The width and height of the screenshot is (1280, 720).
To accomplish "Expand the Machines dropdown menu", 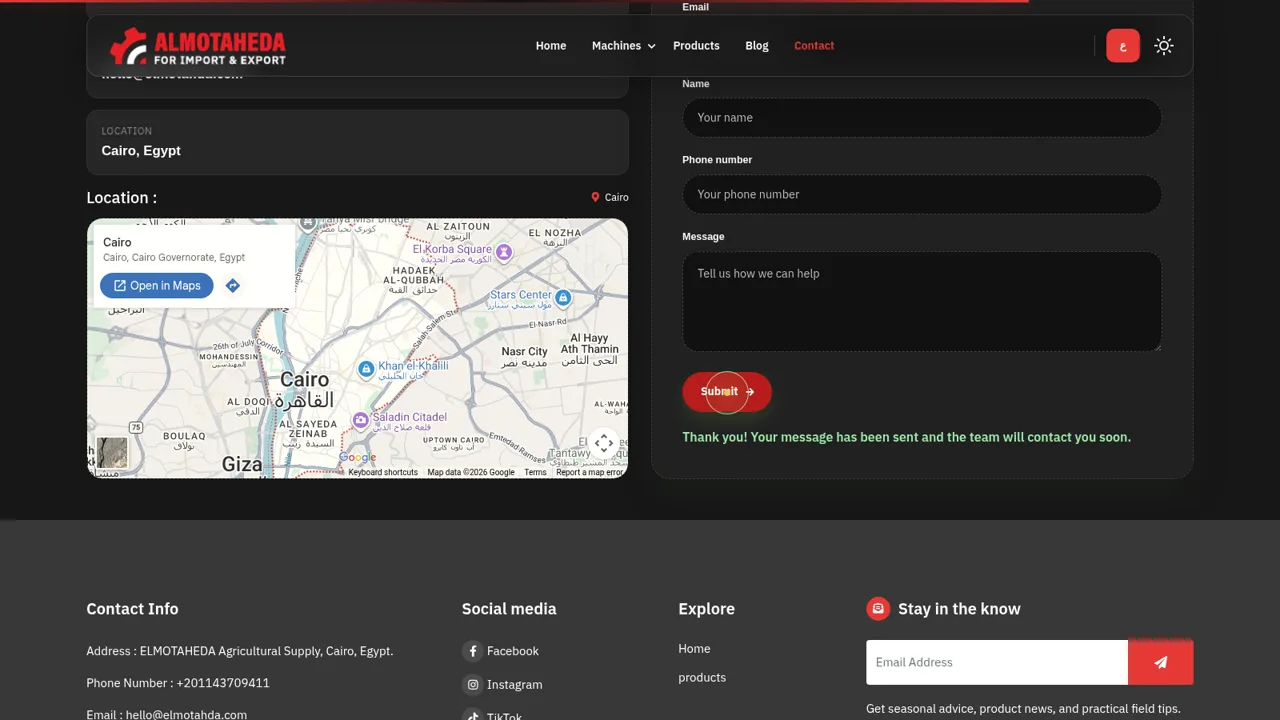I will tap(623, 46).
